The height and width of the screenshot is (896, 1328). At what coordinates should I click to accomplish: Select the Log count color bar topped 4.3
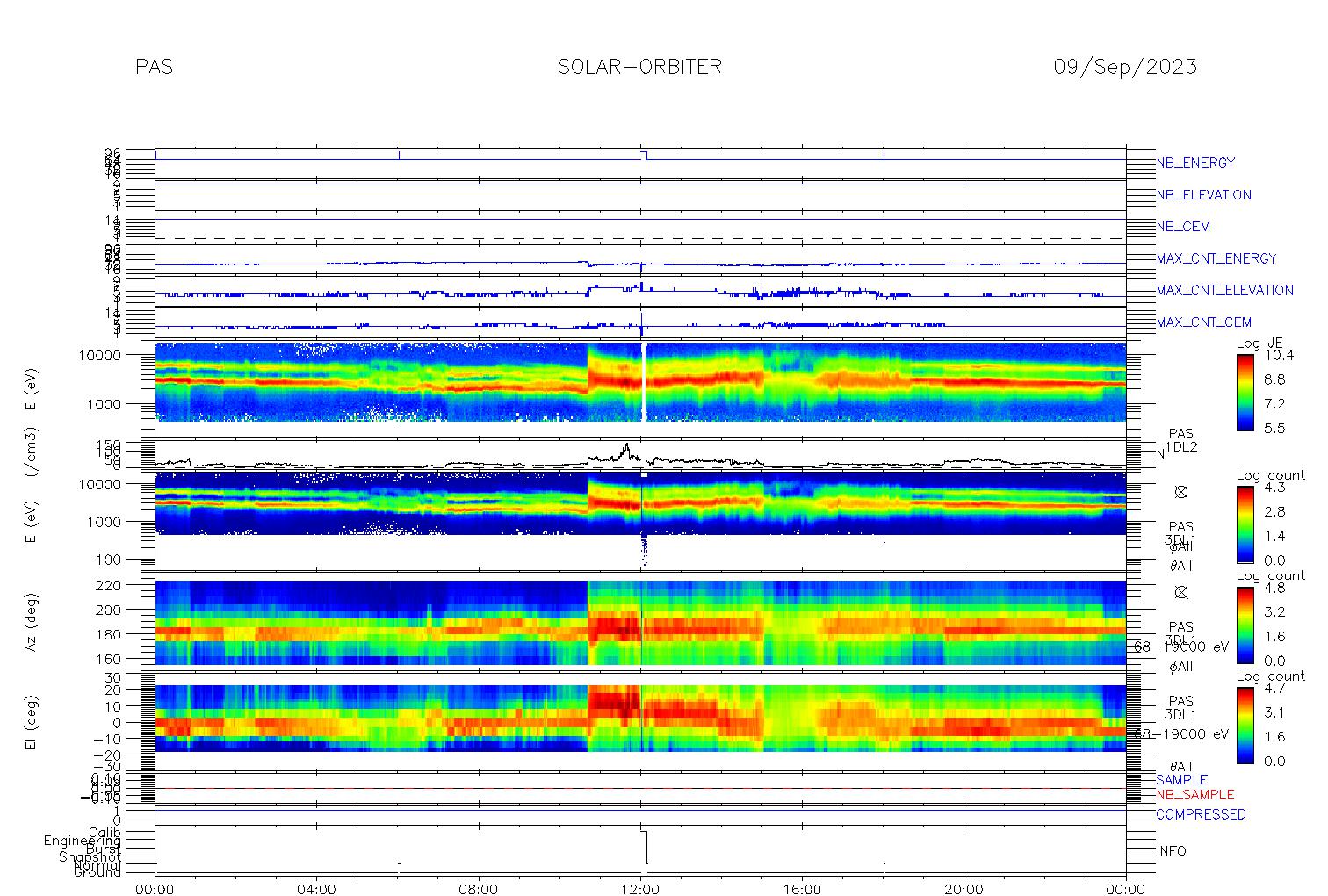pyautogui.click(x=1245, y=524)
